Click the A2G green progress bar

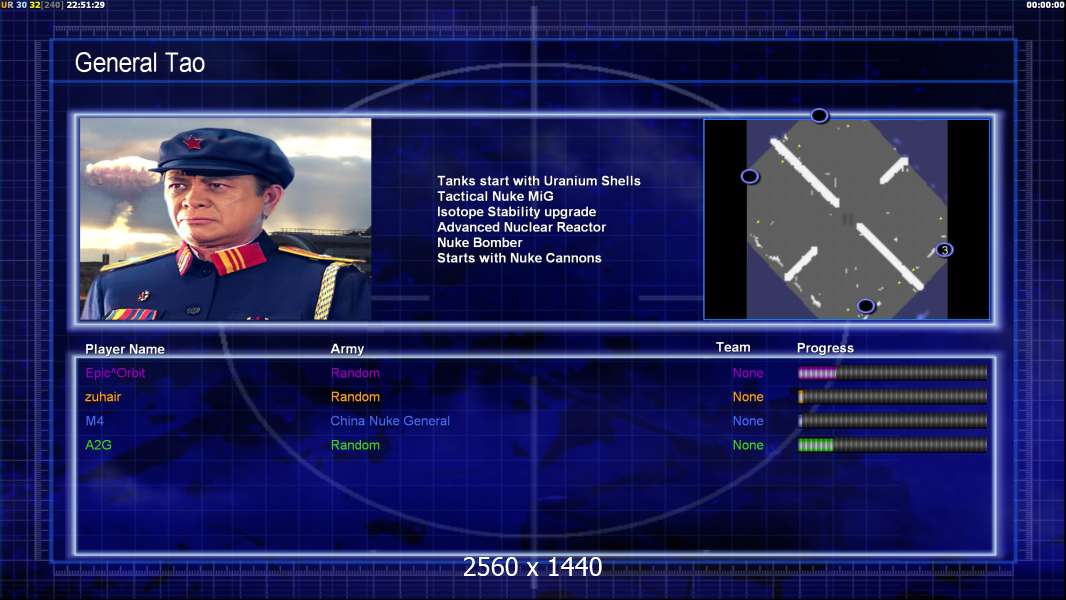(892, 445)
